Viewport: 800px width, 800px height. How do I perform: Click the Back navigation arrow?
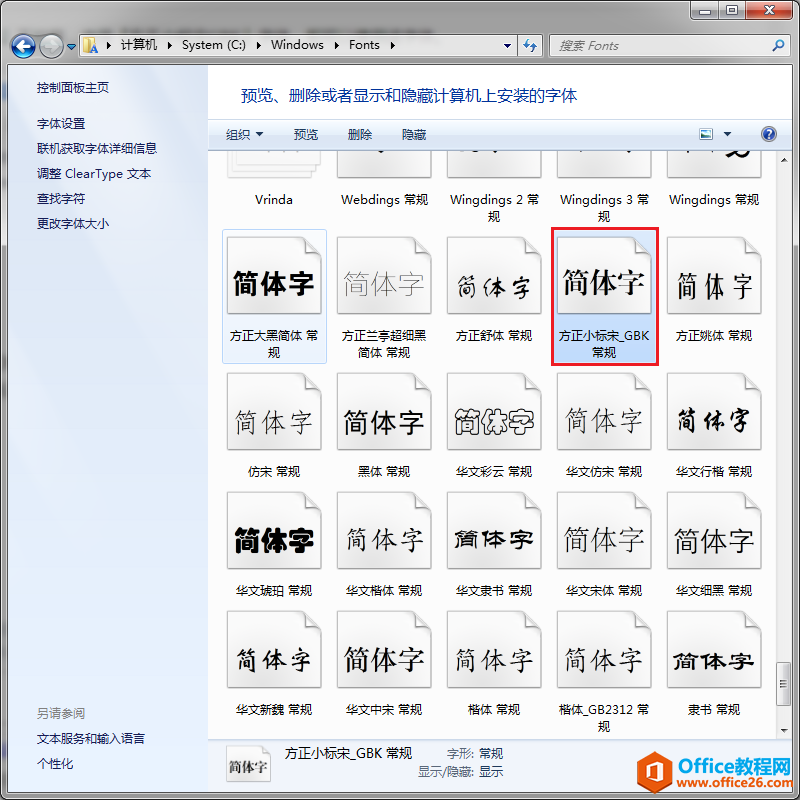tap(23, 46)
